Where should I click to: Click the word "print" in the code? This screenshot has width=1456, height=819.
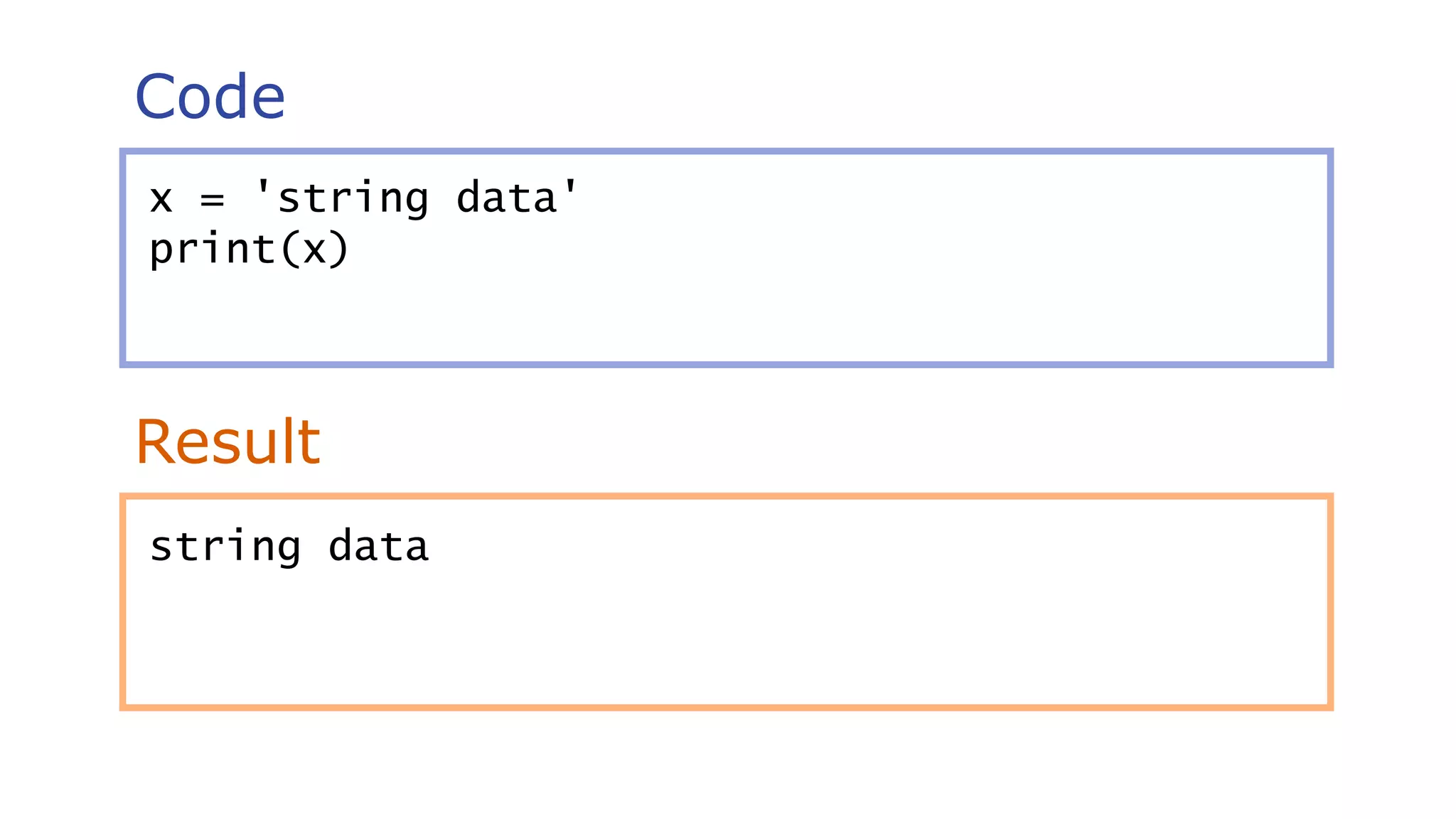click(212, 250)
